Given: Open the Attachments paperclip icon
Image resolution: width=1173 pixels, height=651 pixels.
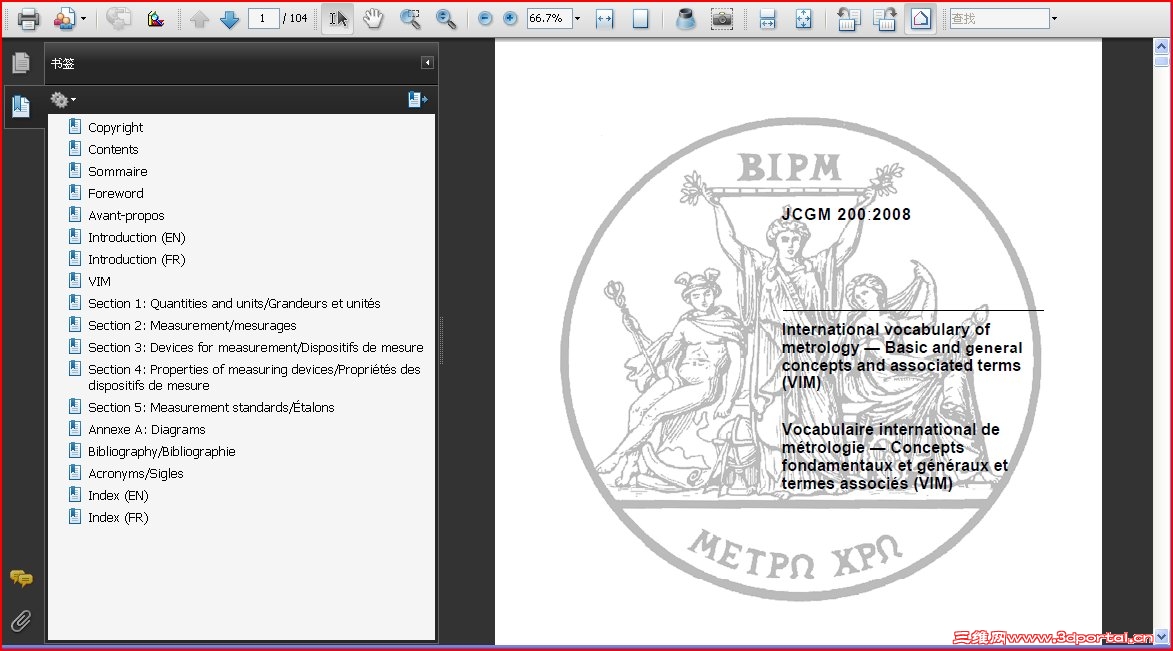Looking at the screenshot, I should pyautogui.click(x=21, y=620).
